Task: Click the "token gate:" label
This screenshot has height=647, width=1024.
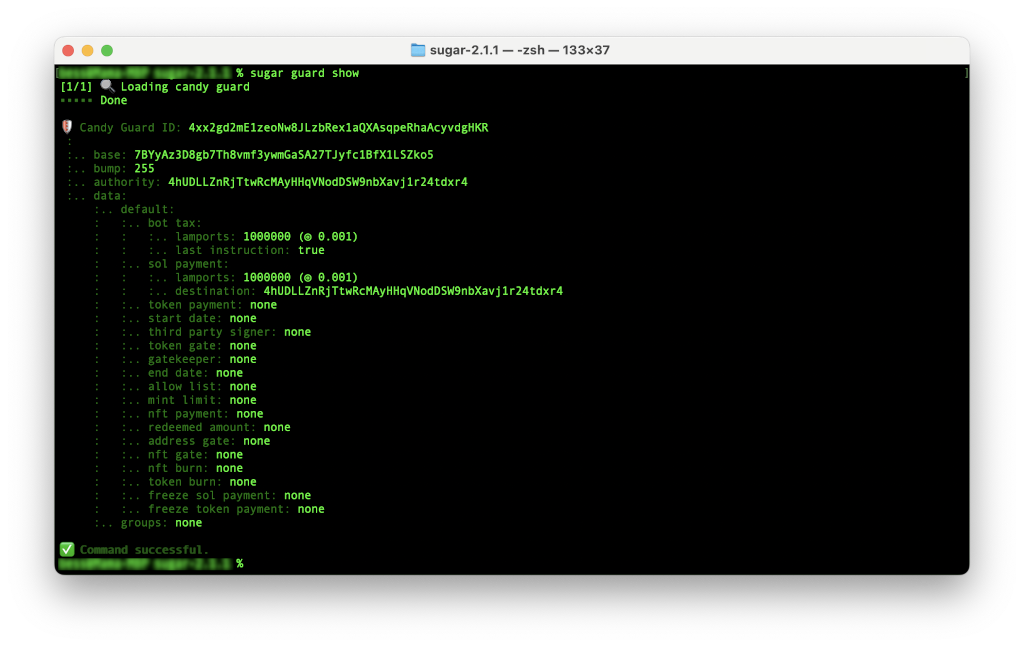Action: pyautogui.click(x=185, y=346)
